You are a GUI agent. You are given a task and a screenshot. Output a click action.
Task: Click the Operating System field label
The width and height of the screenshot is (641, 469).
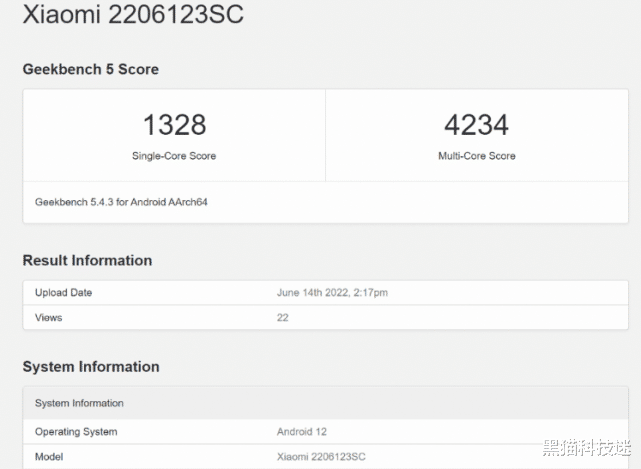[76, 432]
